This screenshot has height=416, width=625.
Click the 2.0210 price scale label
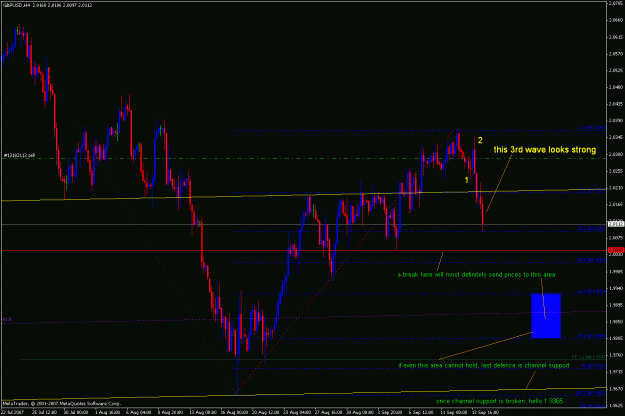point(616,187)
